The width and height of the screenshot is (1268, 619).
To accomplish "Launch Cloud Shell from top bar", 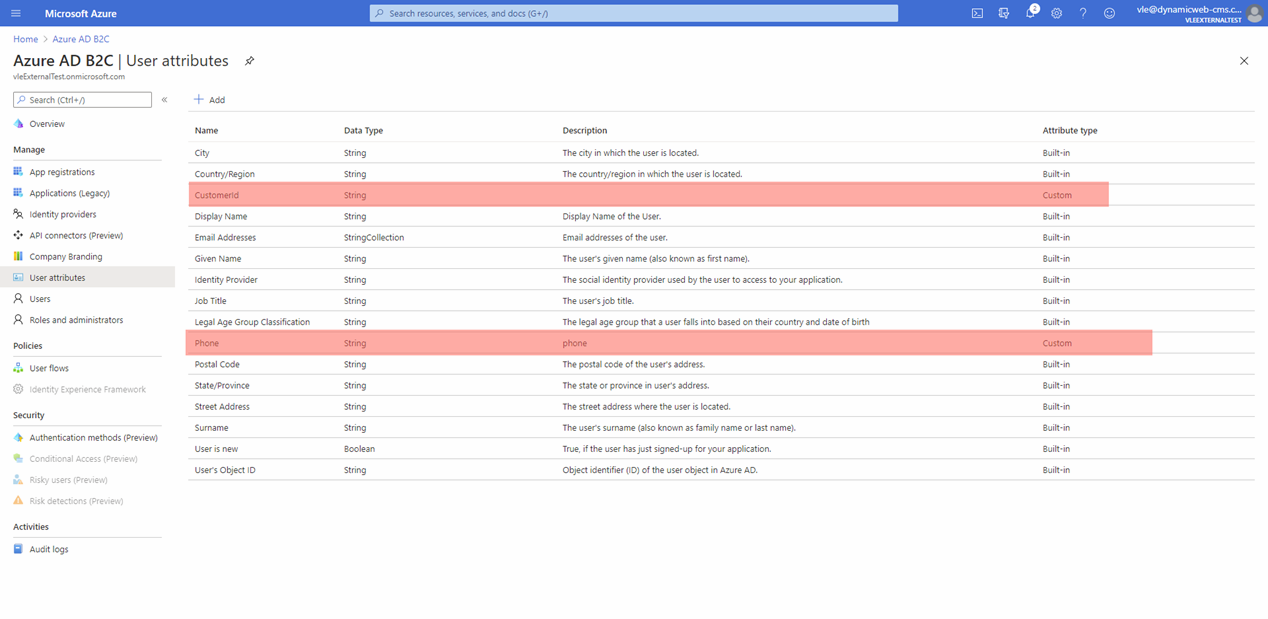I will (977, 13).
